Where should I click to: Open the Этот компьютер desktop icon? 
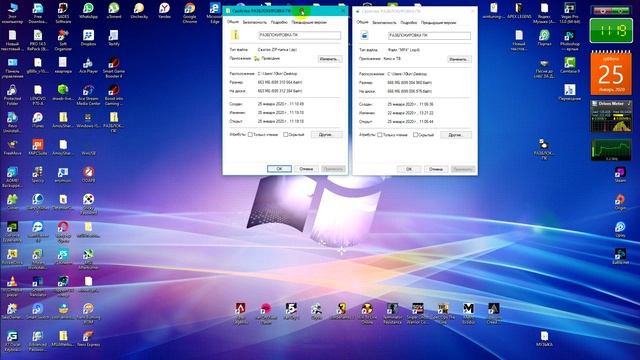pos(13,12)
